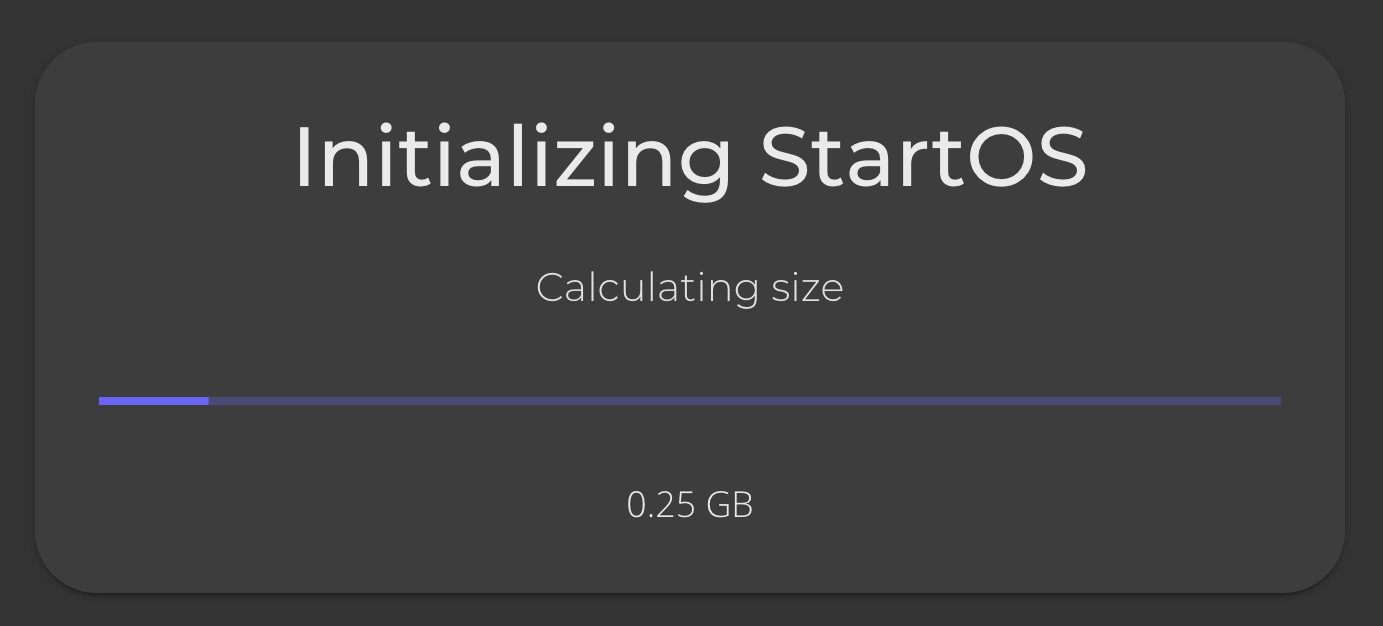The width and height of the screenshot is (1383, 626).
Task: Click the "0.25" number below the progress bar
Action: coord(660,505)
